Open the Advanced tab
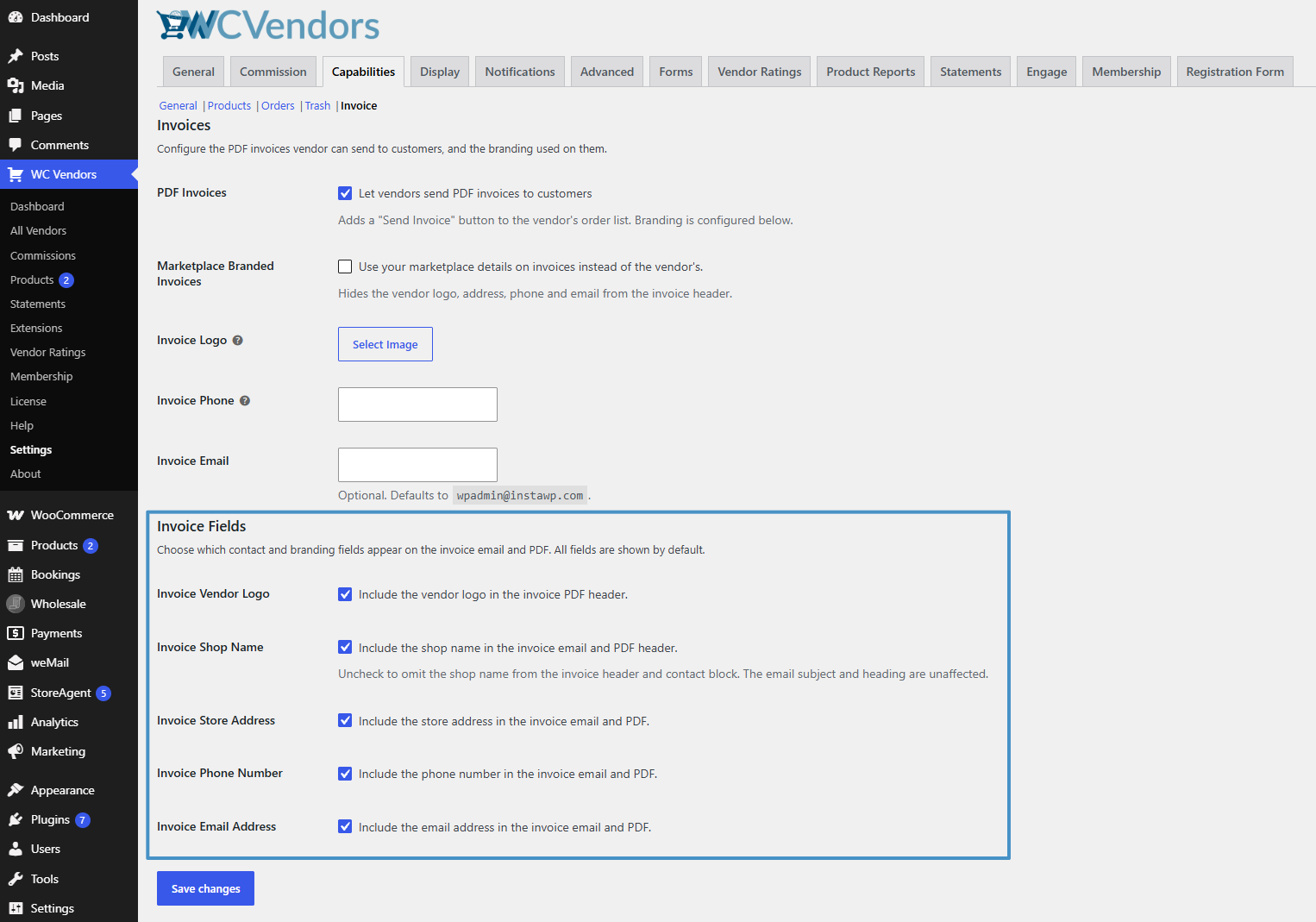 607,72
